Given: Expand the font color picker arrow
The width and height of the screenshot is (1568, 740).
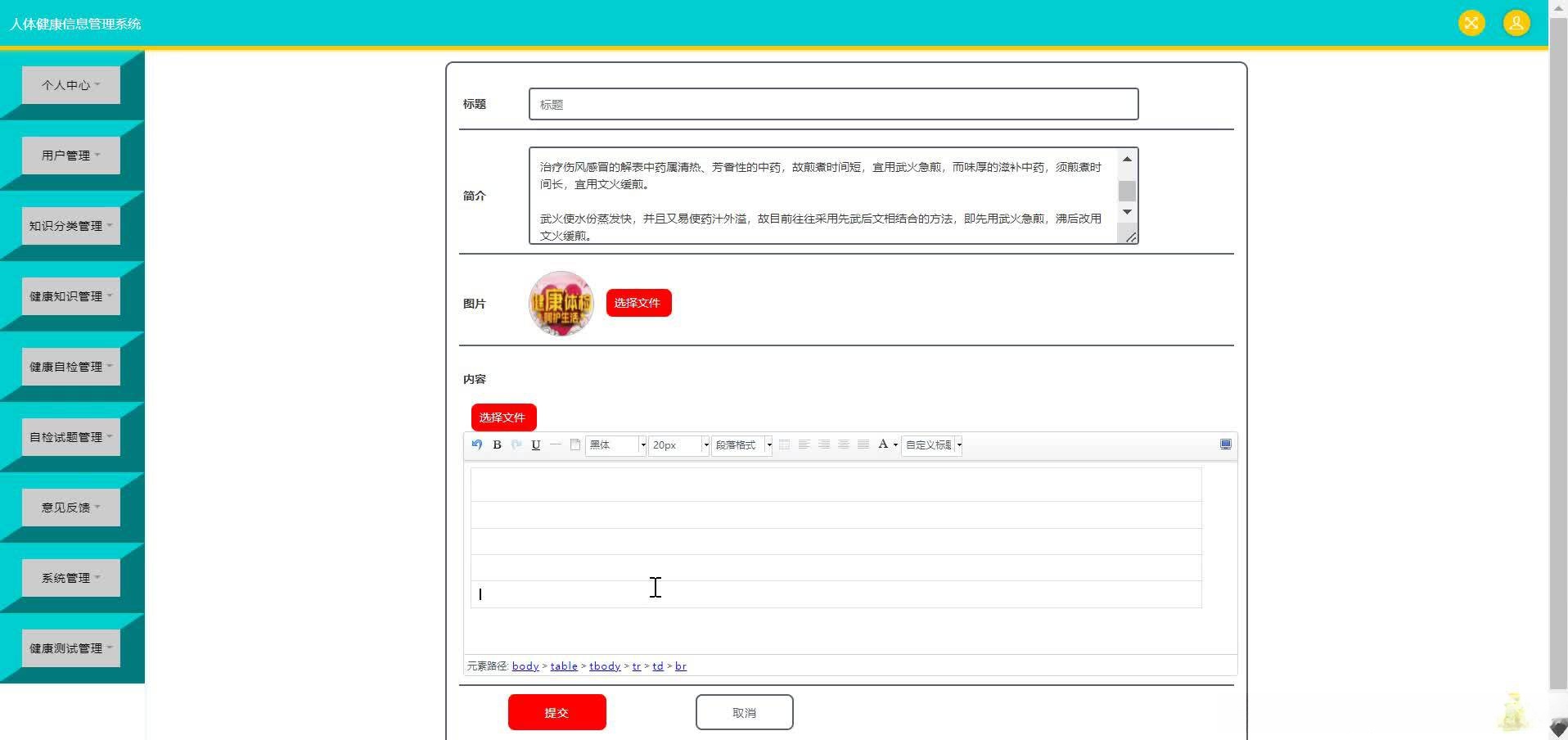Looking at the screenshot, I should [895, 445].
